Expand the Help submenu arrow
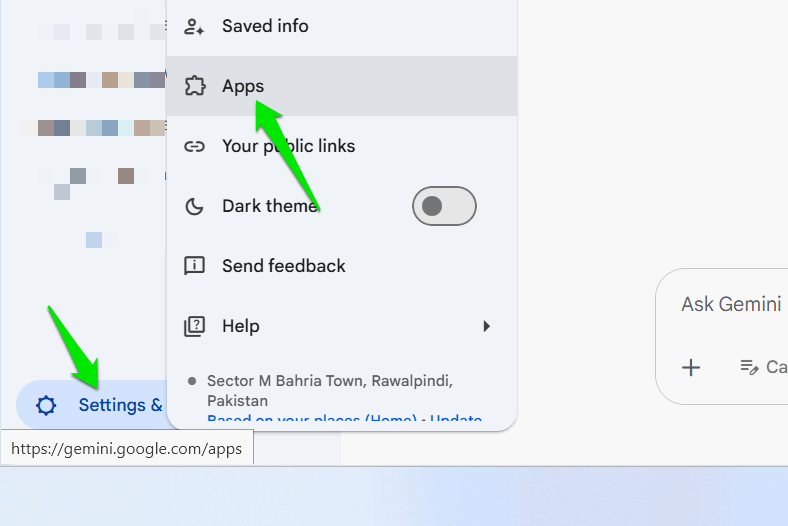Screen dimensions: 788x526 [486, 326]
